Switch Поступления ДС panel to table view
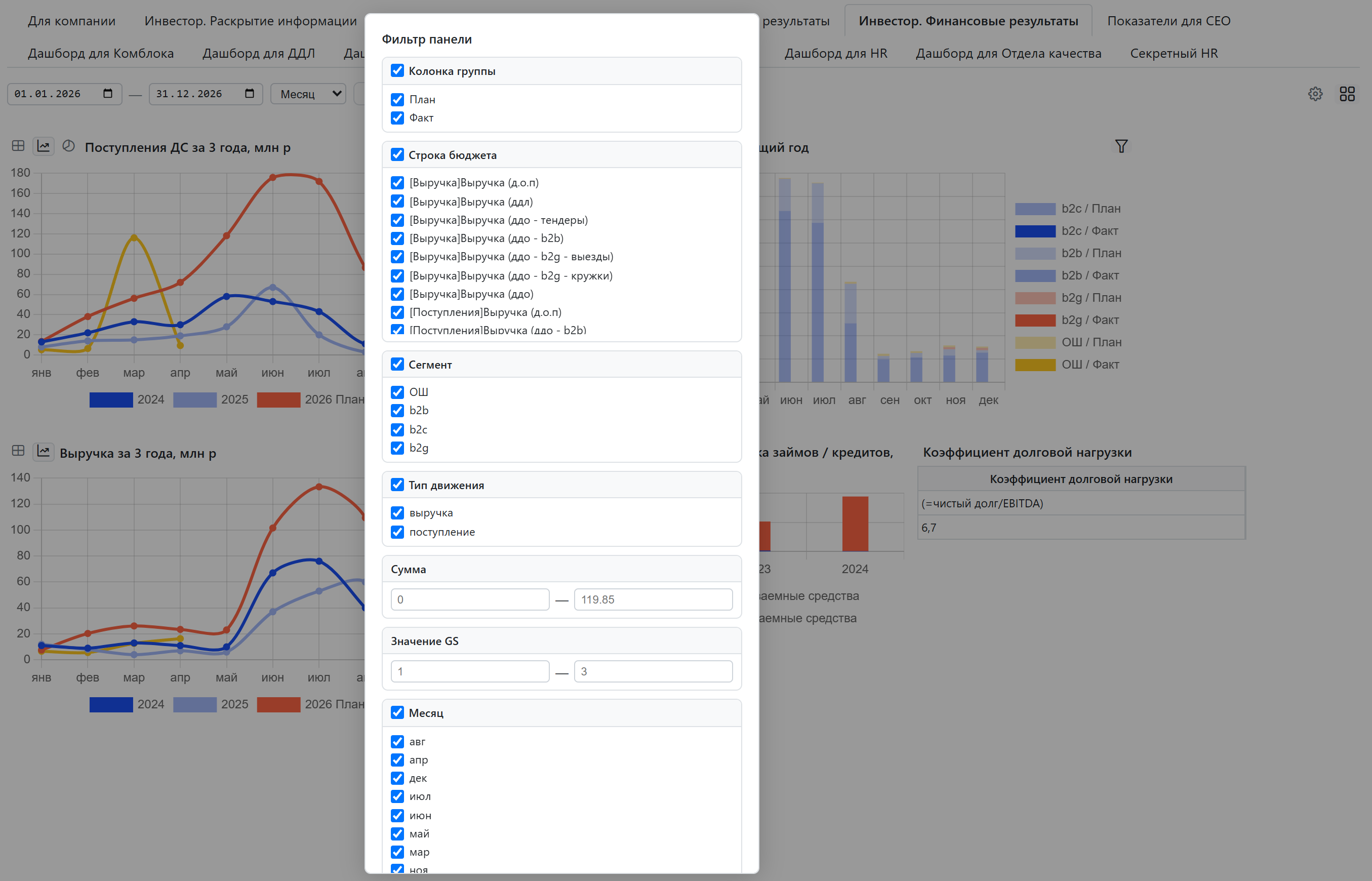 tap(18, 146)
